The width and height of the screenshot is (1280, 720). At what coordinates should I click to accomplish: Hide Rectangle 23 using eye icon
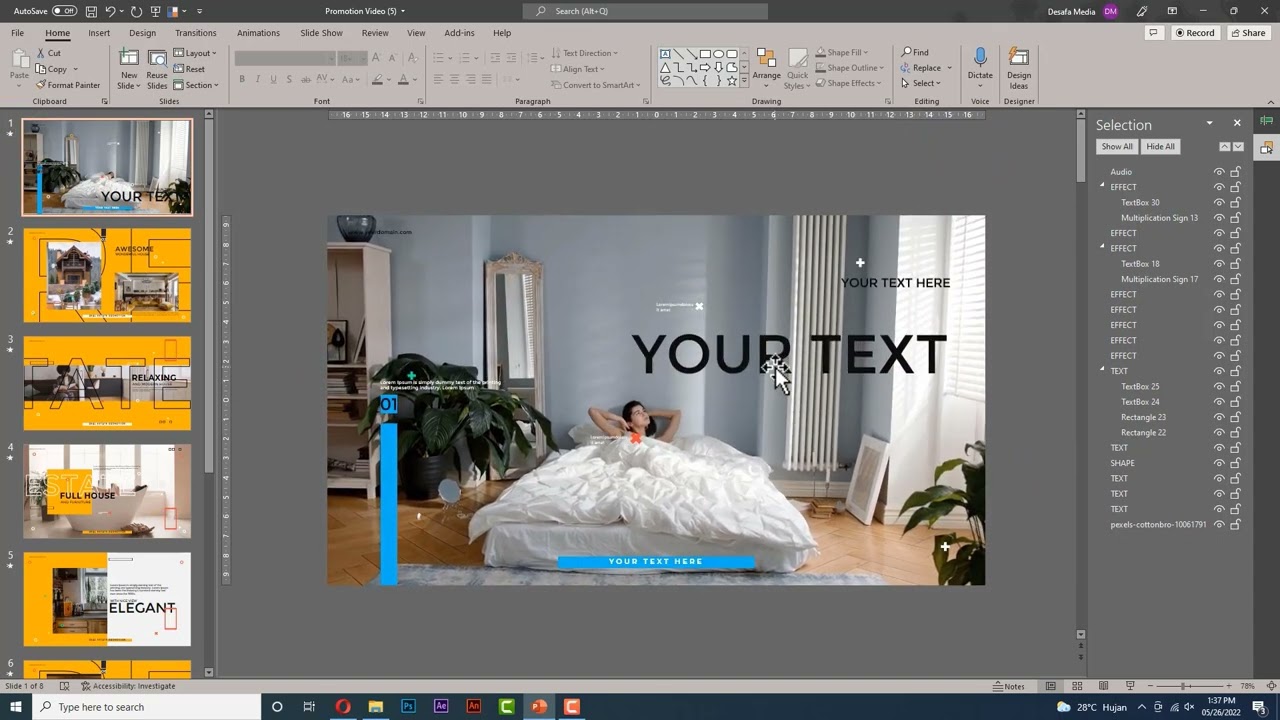click(x=1219, y=417)
